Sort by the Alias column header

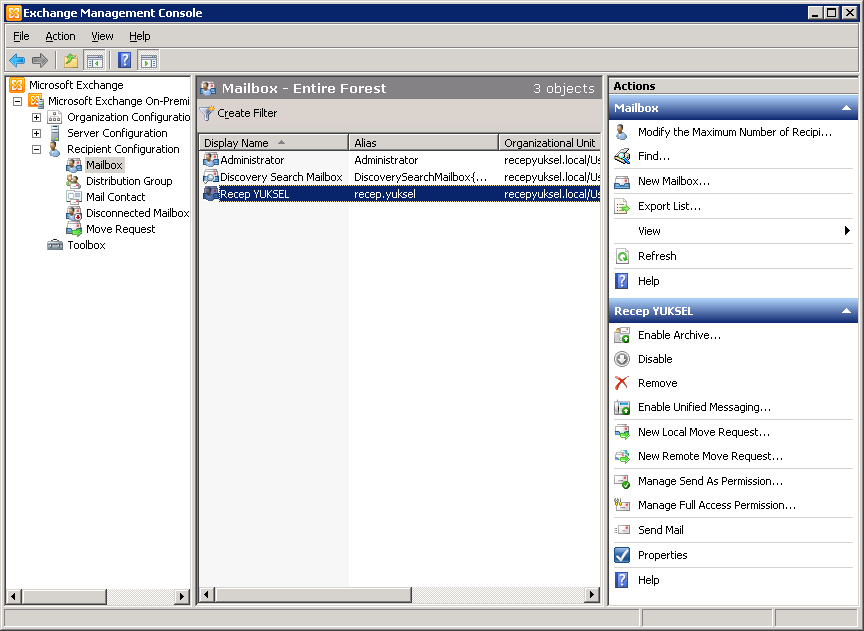423,143
